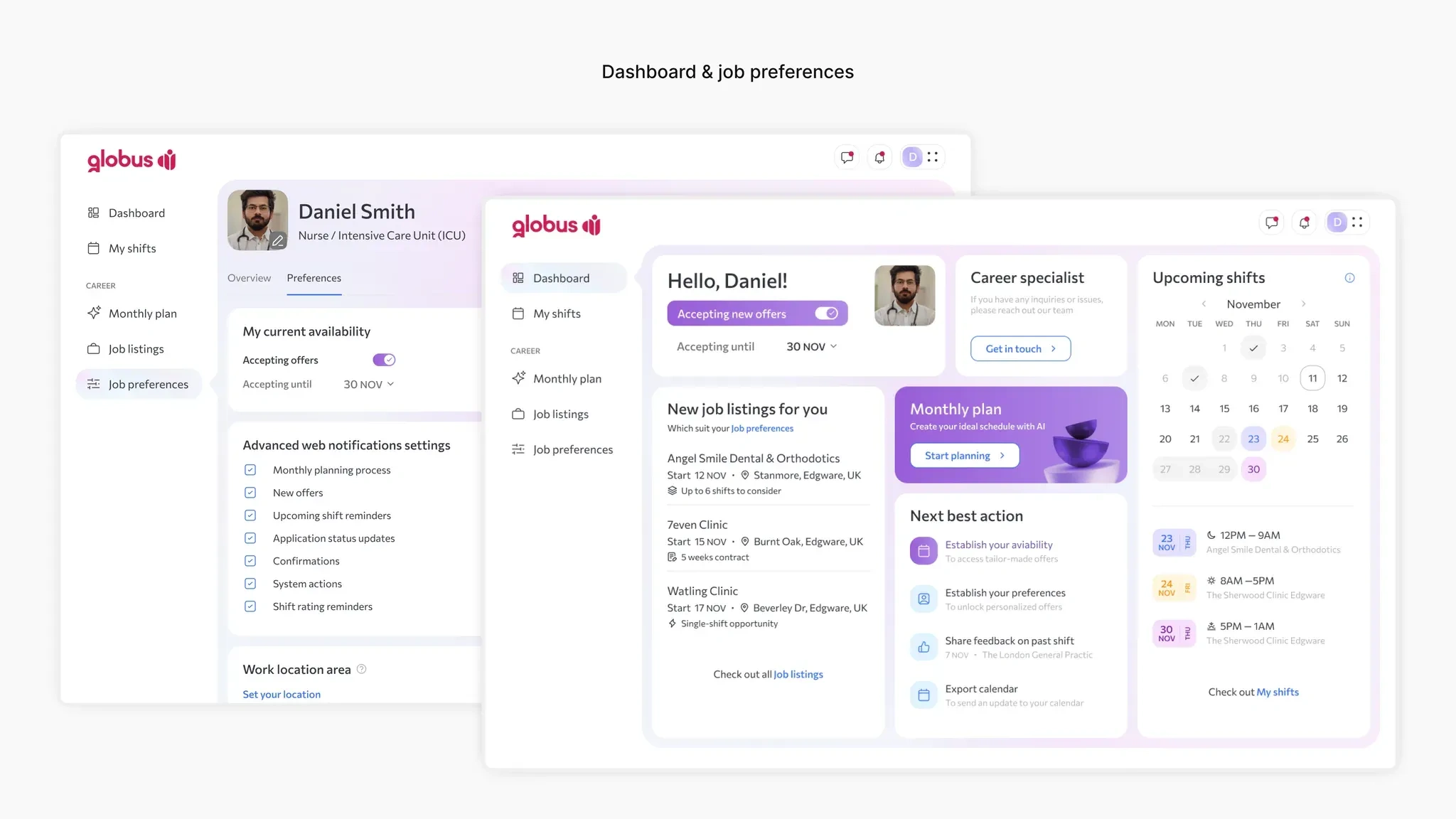The width and height of the screenshot is (1456, 819).
Task: Toggle Accepting new offers switch
Action: [826, 314]
